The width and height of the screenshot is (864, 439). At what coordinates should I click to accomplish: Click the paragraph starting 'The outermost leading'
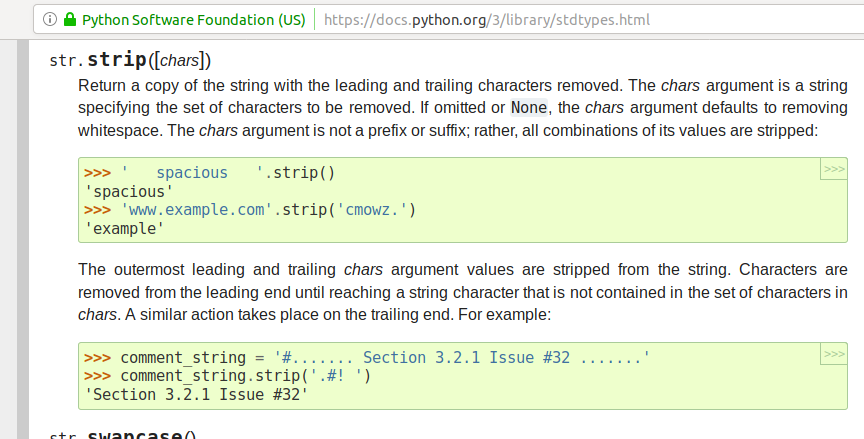463,292
